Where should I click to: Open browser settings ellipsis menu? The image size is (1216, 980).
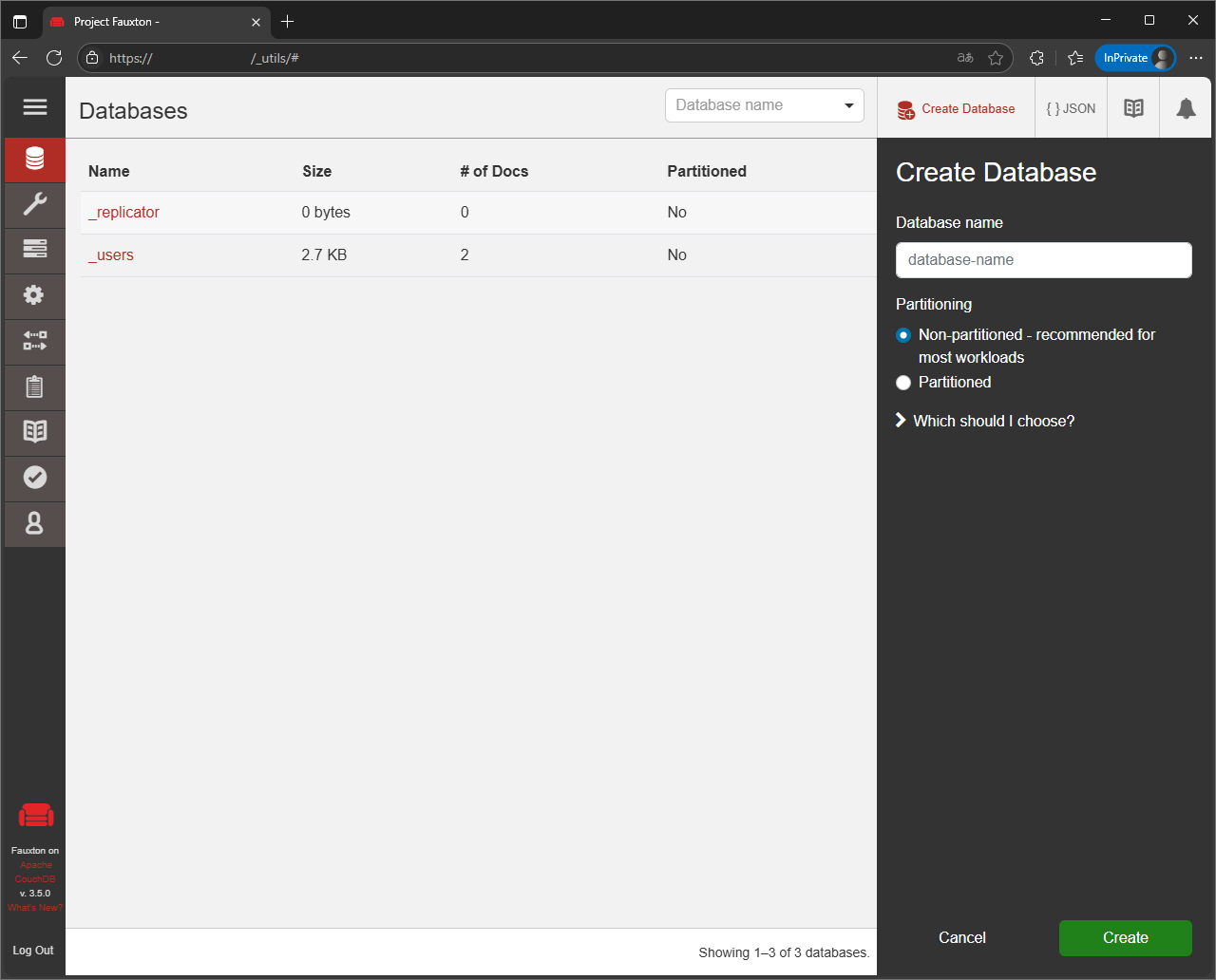(x=1196, y=58)
